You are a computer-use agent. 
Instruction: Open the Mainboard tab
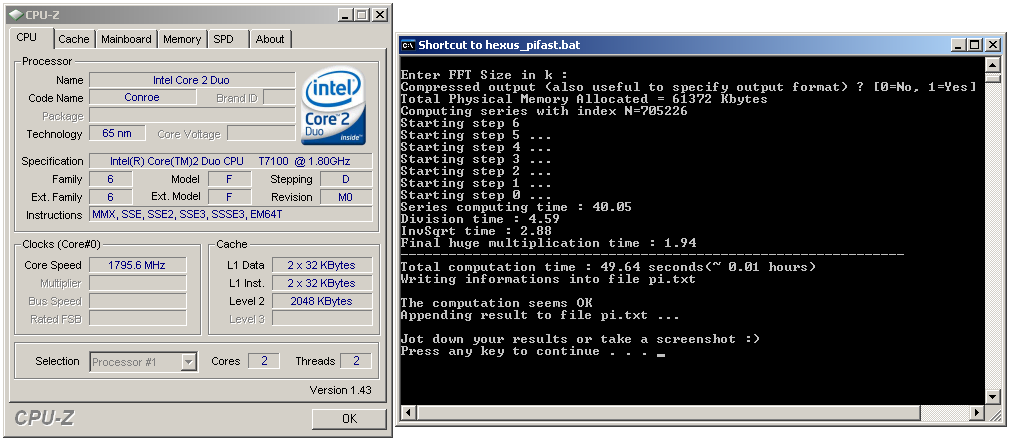tap(126, 39)
